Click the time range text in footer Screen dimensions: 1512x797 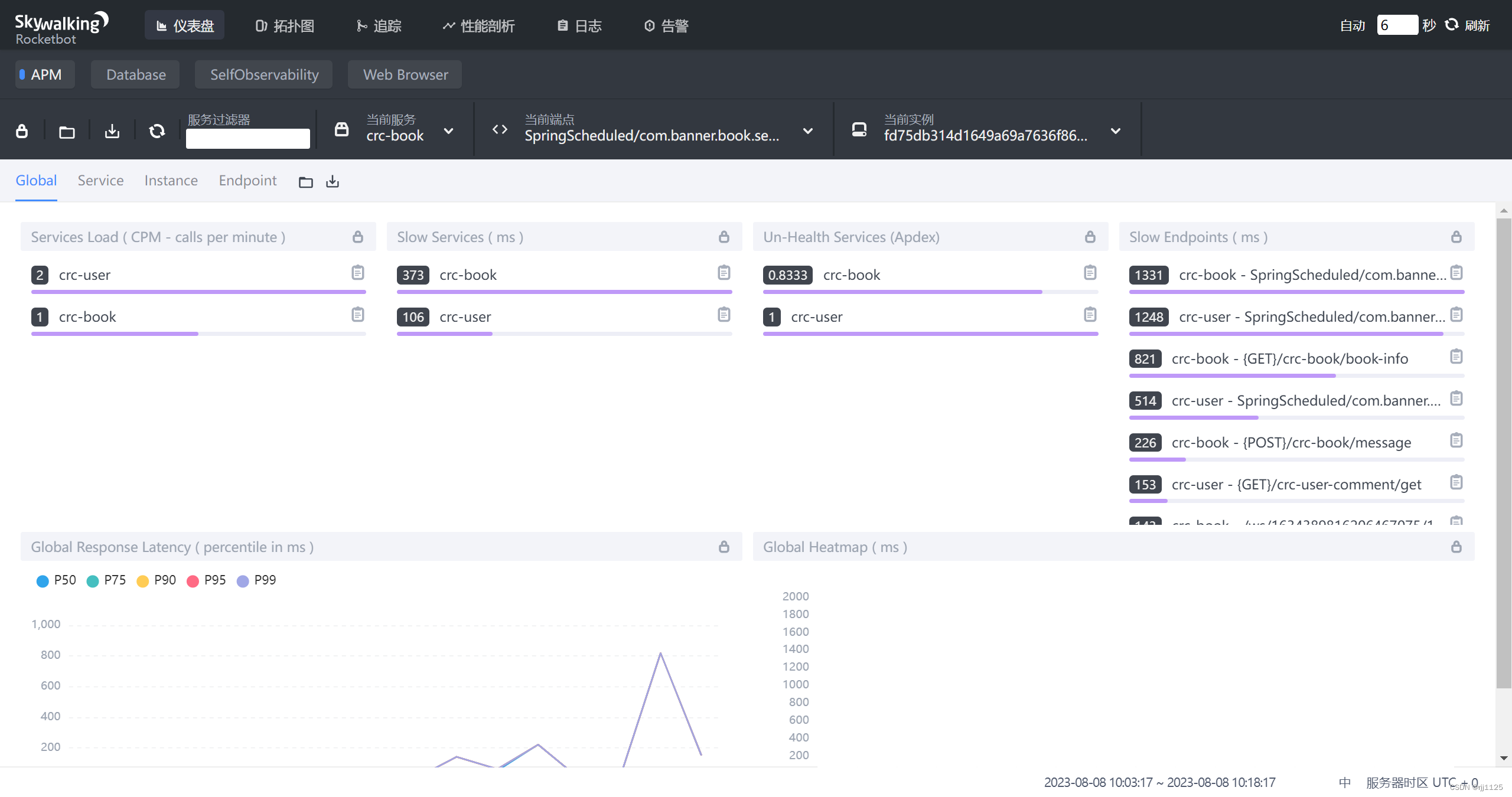point(1160,782)
